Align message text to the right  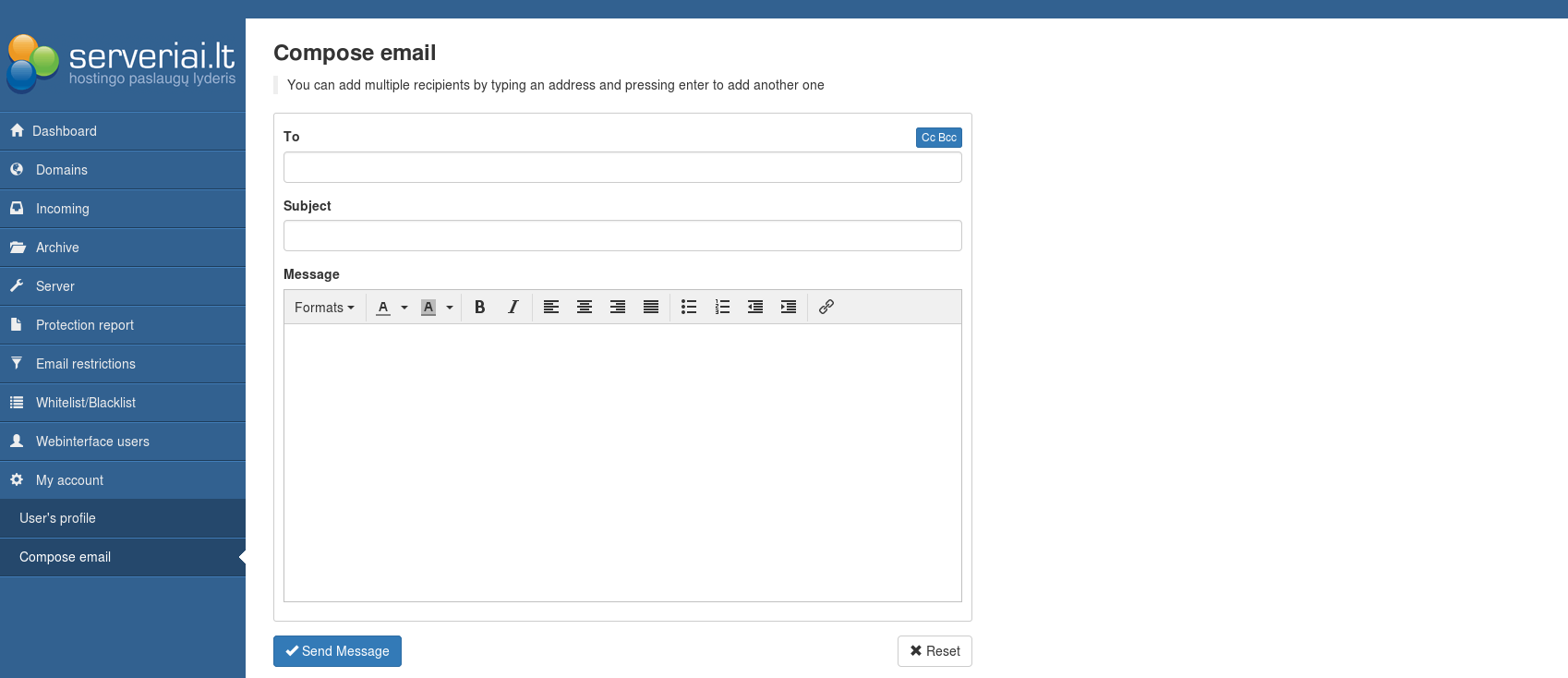(618, 308)
